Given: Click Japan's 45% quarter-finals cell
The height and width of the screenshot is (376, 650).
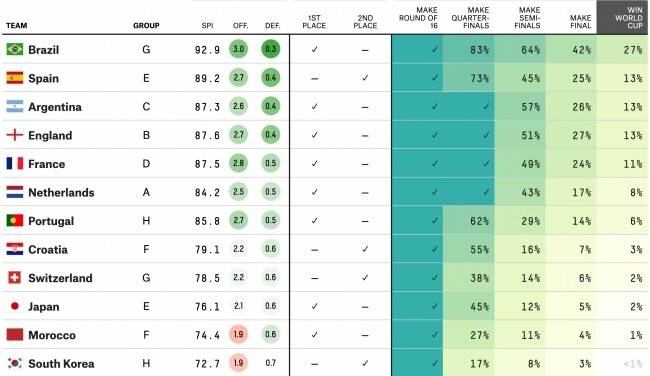Looking at the screenshot, I should (469, 306).
